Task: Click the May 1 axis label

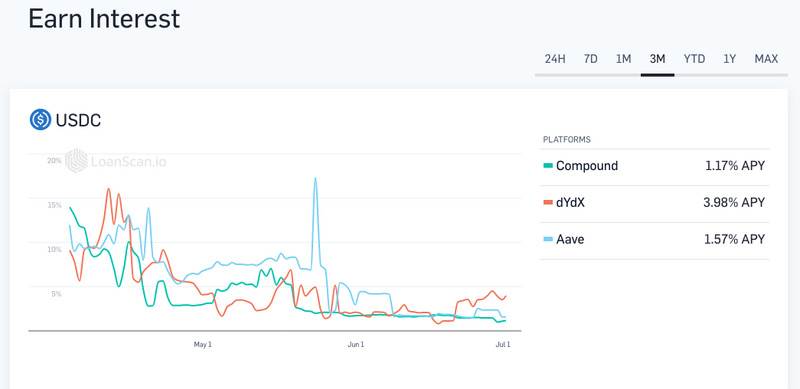Action: [203, 345]
